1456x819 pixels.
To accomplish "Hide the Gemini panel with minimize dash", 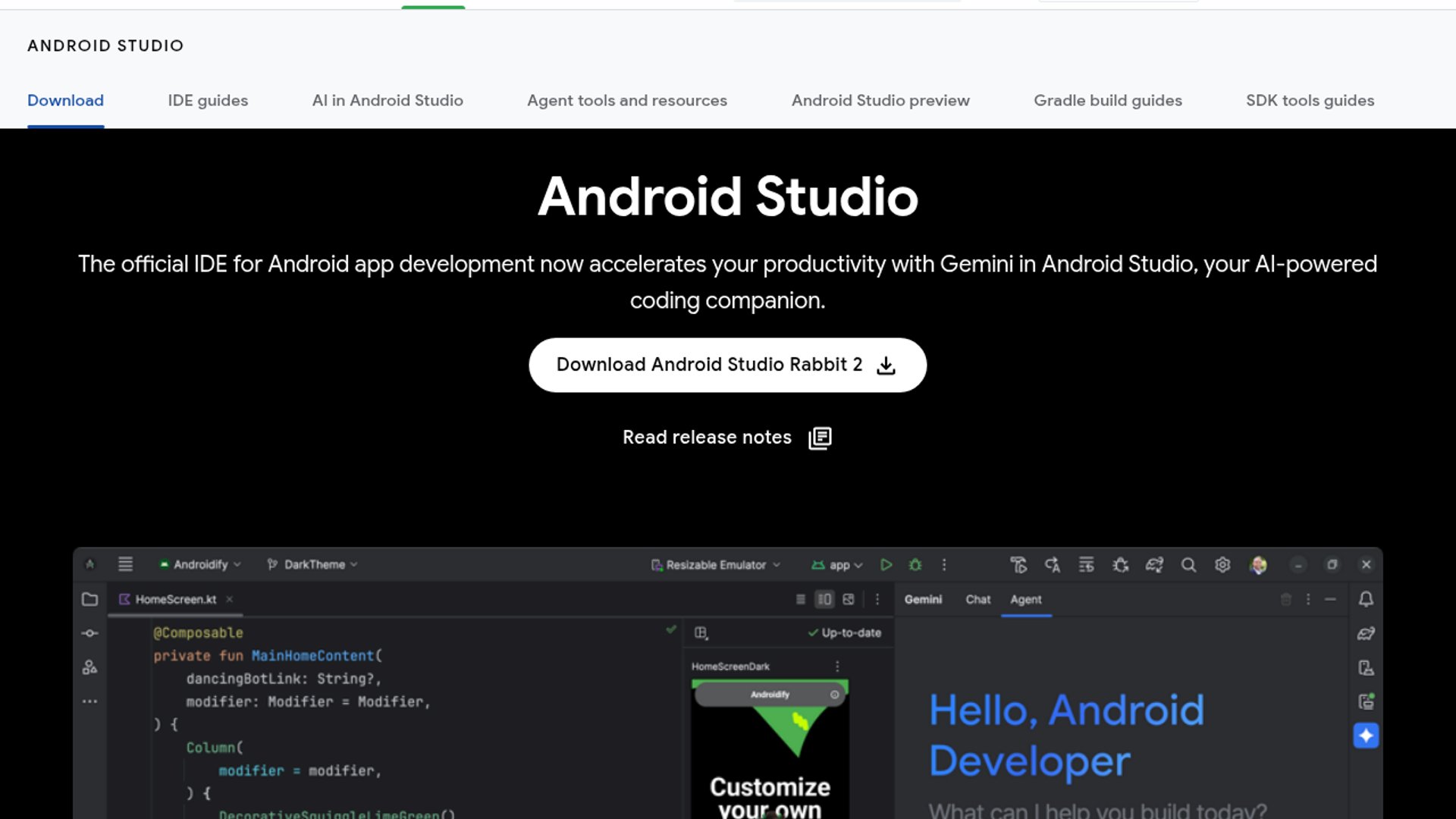I will point(1330,599).
